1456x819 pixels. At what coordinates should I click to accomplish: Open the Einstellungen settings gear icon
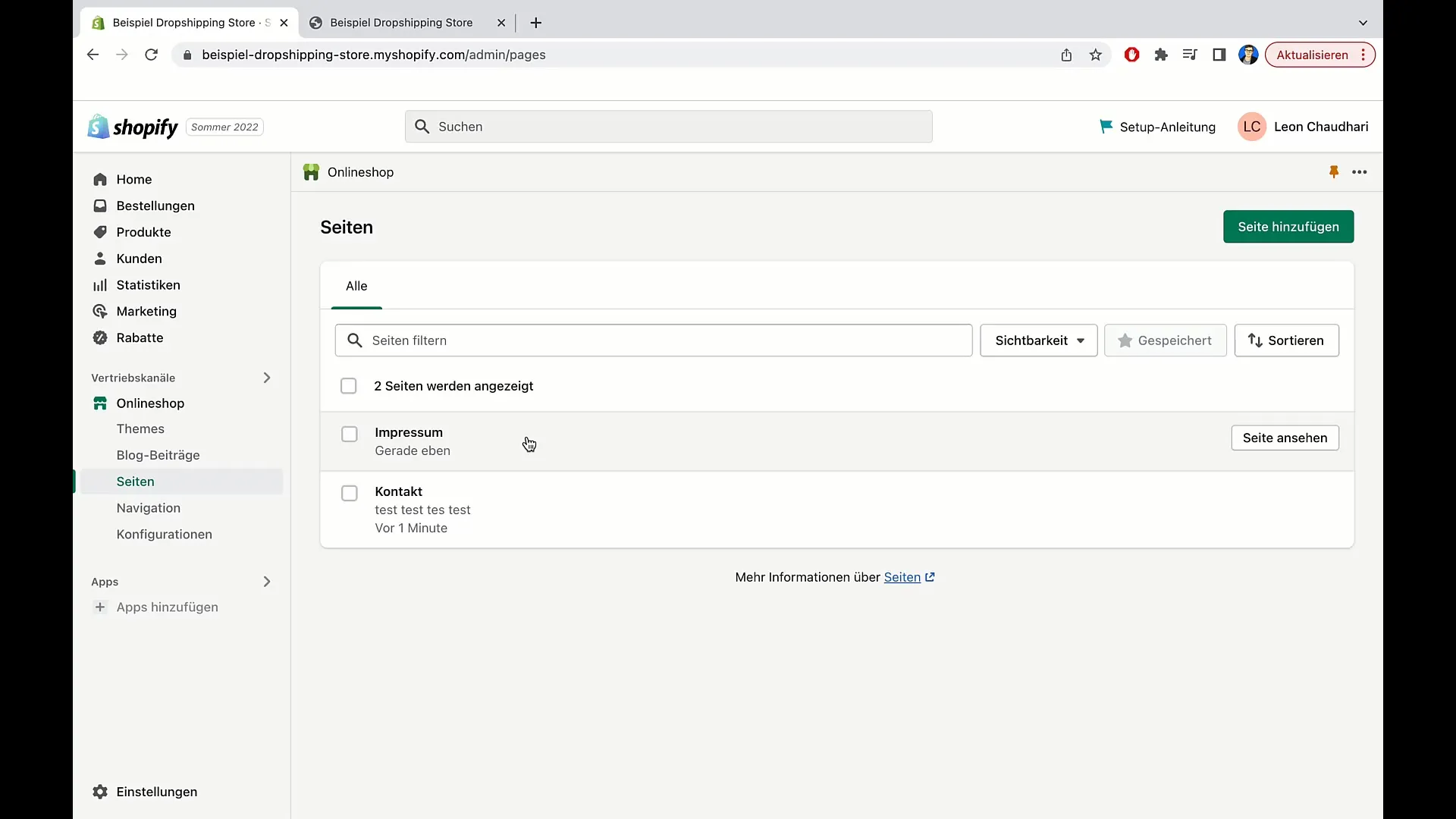pos(99,792)
